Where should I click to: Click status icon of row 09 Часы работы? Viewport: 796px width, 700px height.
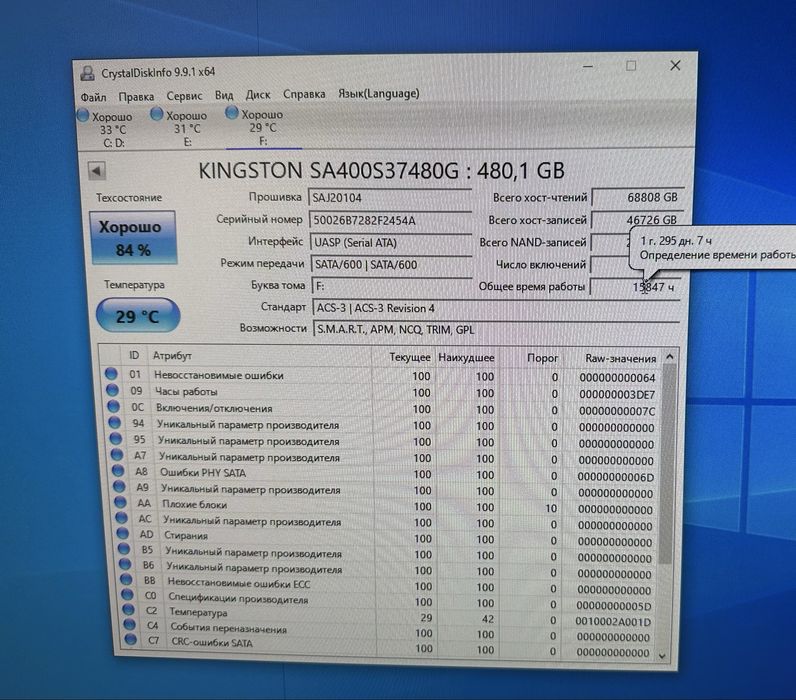[112, 390]
